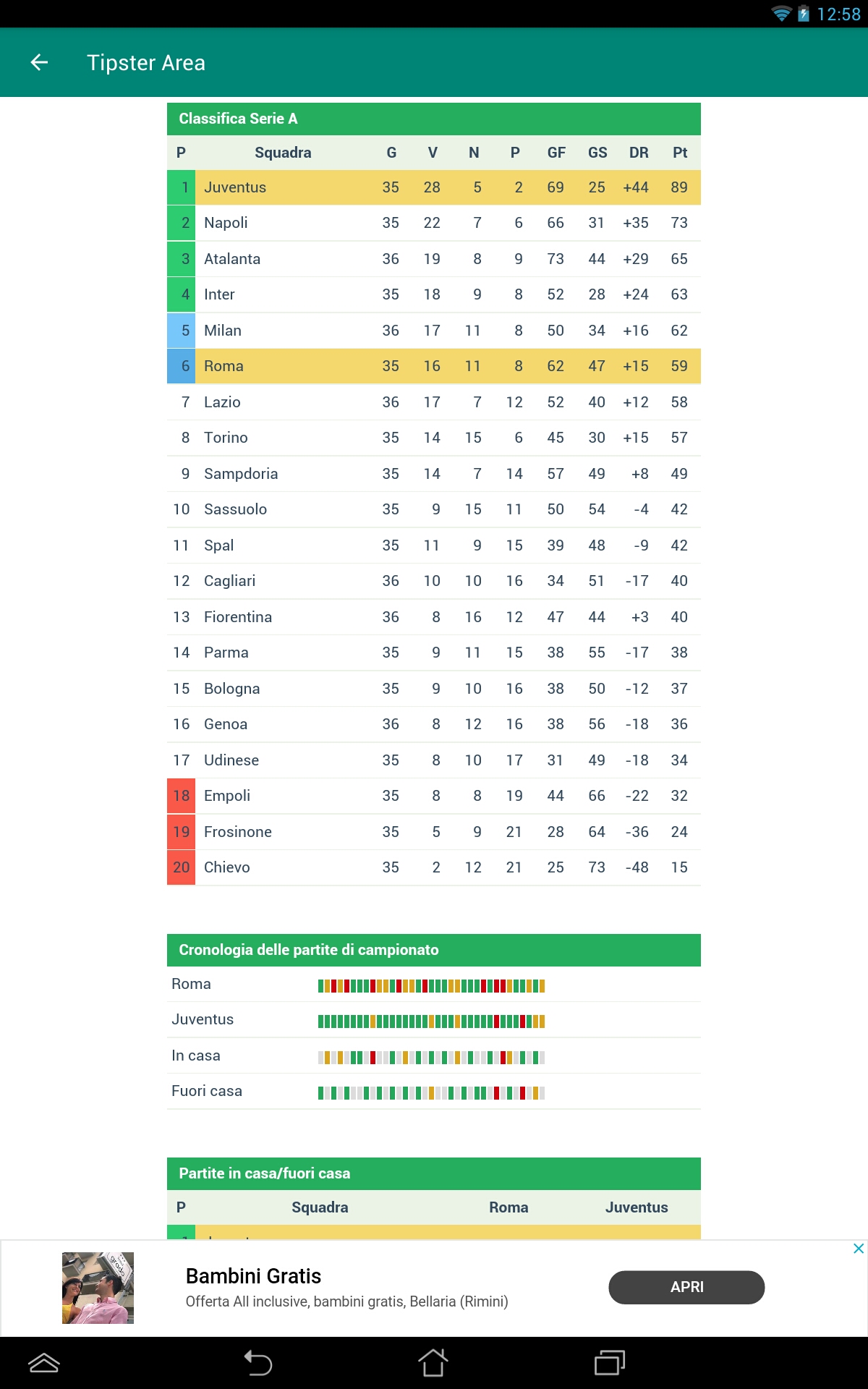
Task: Select the Roma row in the standings
Action: [x=434, y=366]
